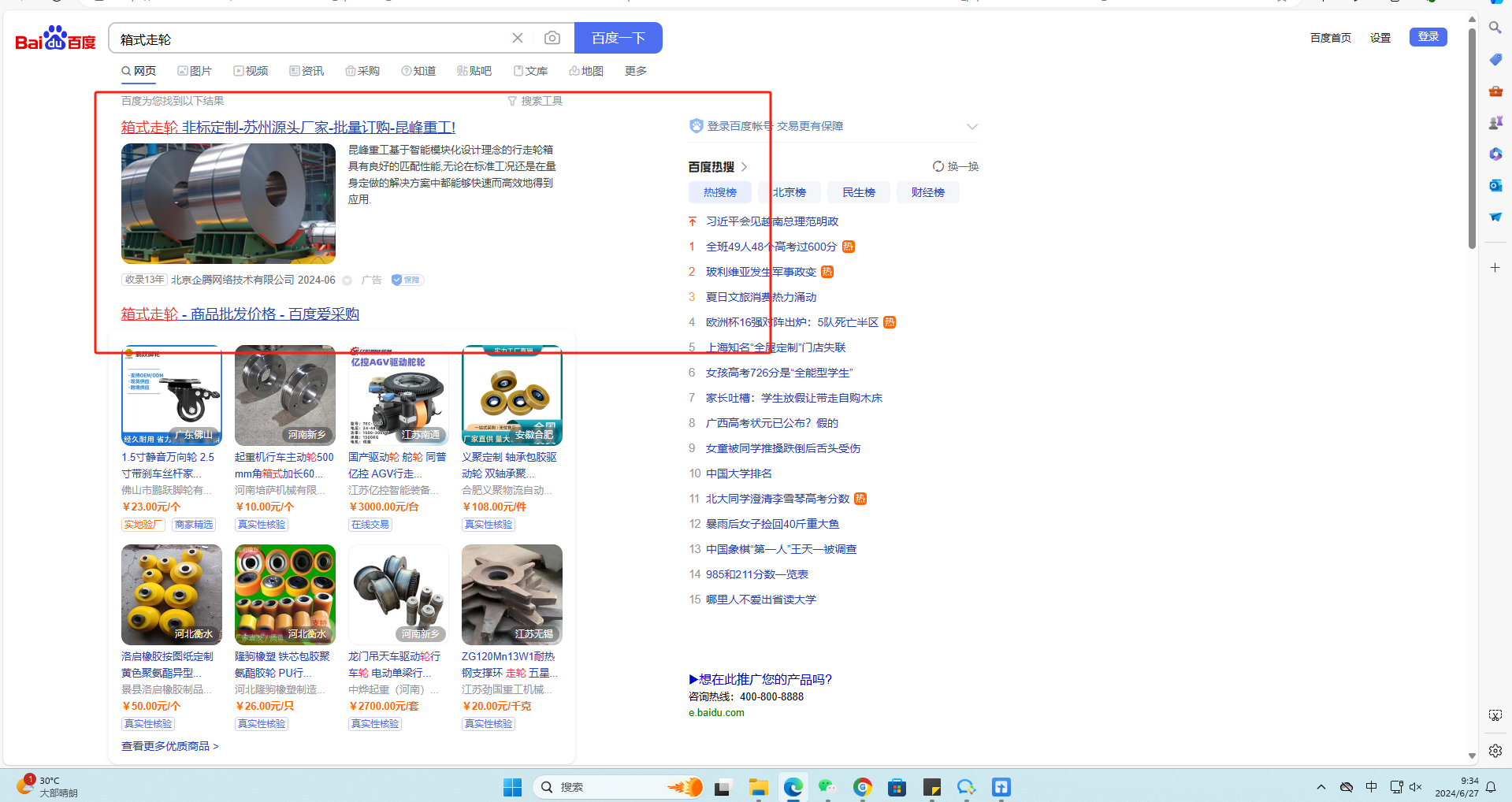Switch to the 贴吧 search tab
Viewport: 1512px width, 802px height.
474,71
